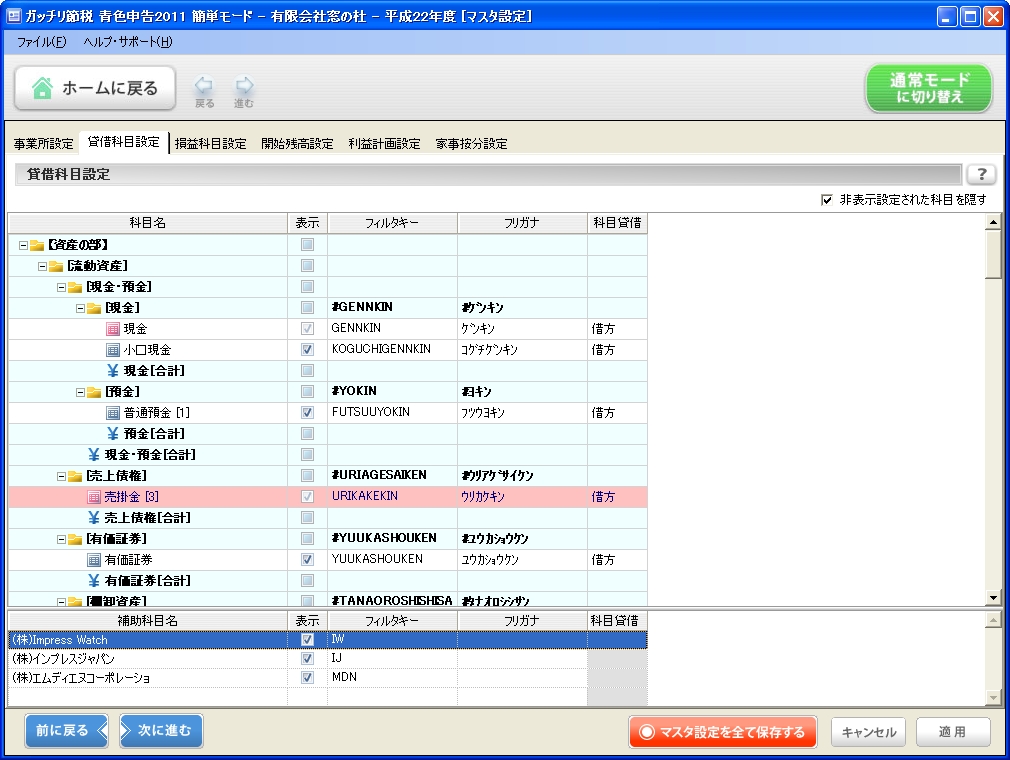Click the 進む forward arrow icon
Viewport: 1010px width, 760px height.
[x=243, y=88]
